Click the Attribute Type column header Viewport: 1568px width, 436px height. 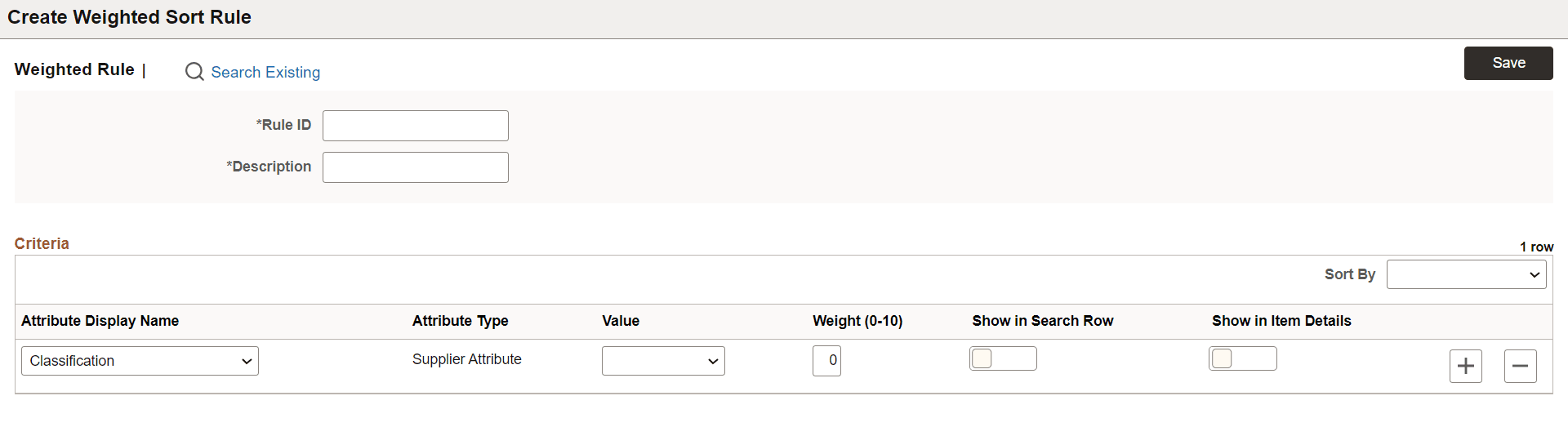coord(460,321)
